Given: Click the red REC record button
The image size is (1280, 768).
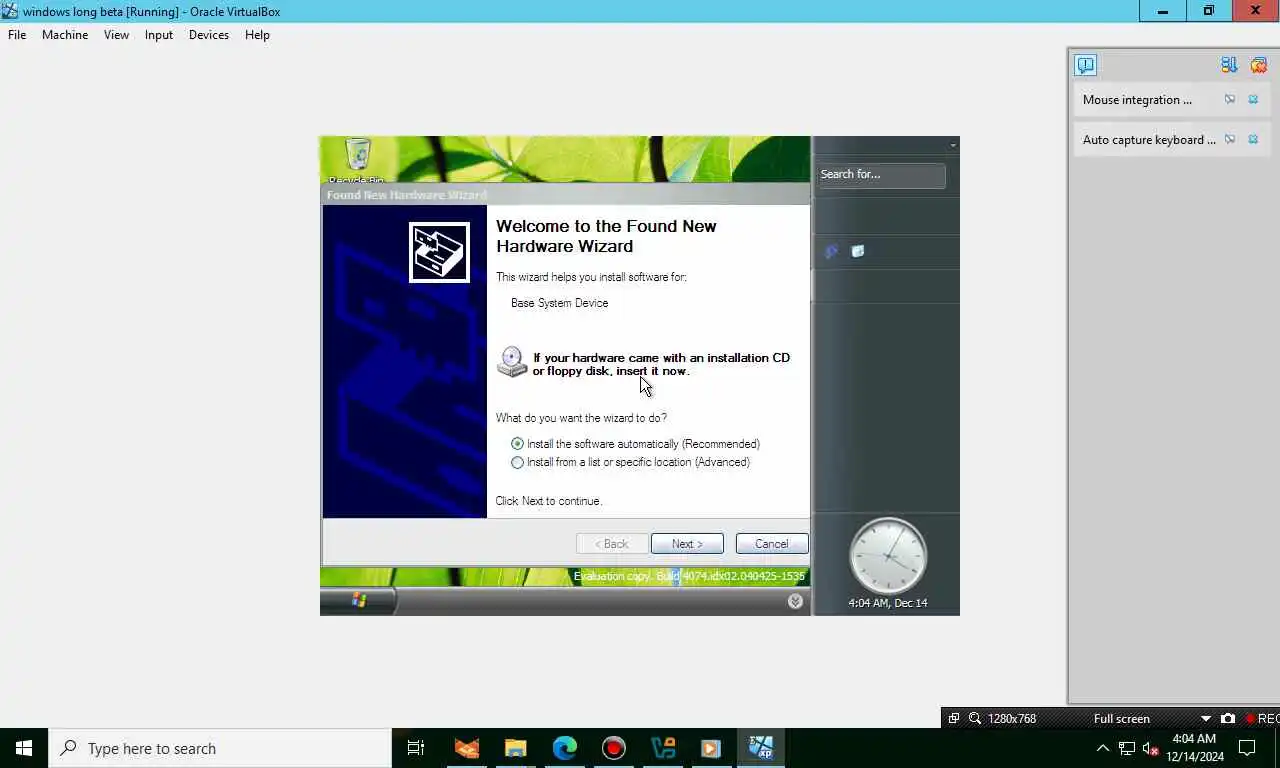Looking at the screenshot, I should [x=1262, y=718].
